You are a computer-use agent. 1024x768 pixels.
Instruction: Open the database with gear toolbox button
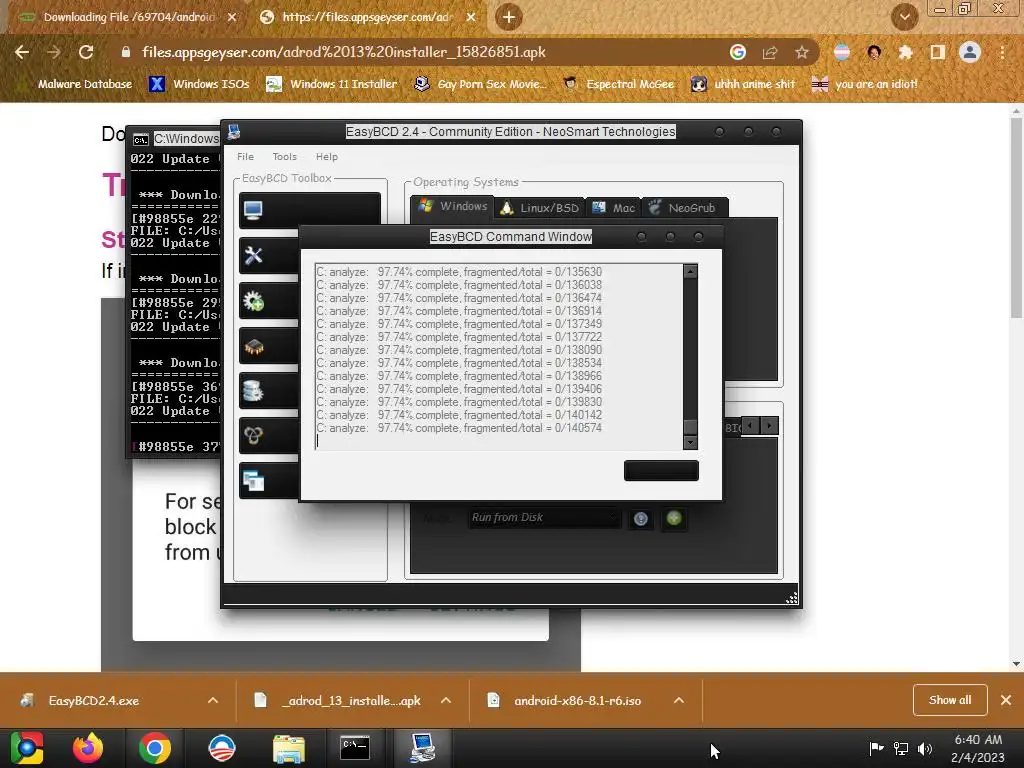pyautogui.click(x=269, y=391)
